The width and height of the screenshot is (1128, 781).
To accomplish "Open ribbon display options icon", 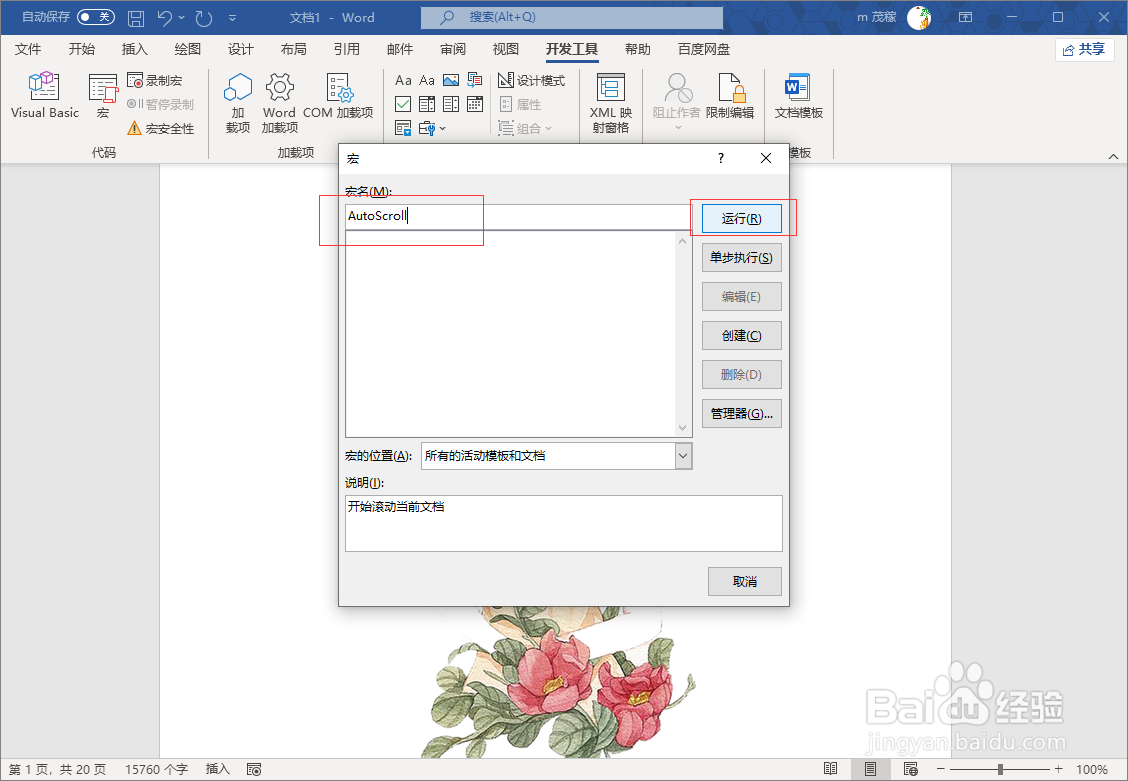I will (965, 17).
